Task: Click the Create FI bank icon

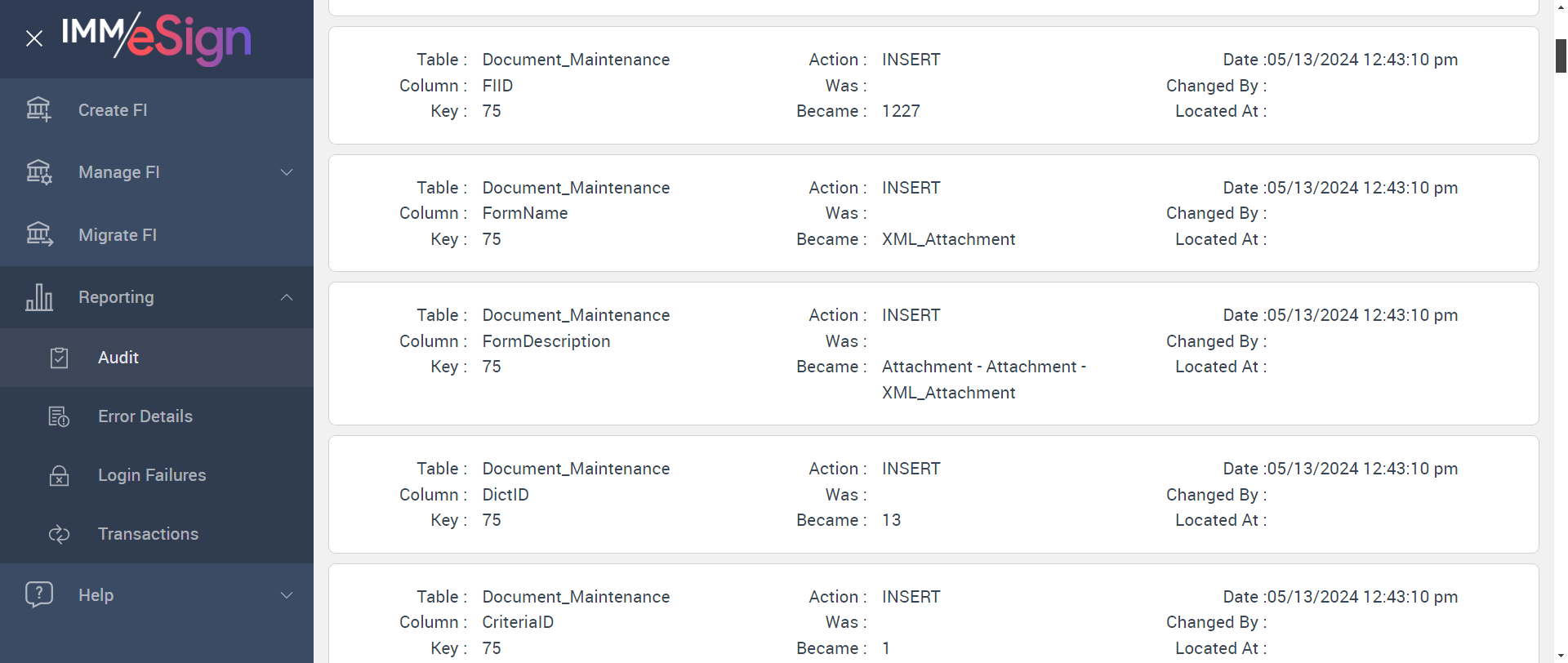Action: (x=38, y=109)
